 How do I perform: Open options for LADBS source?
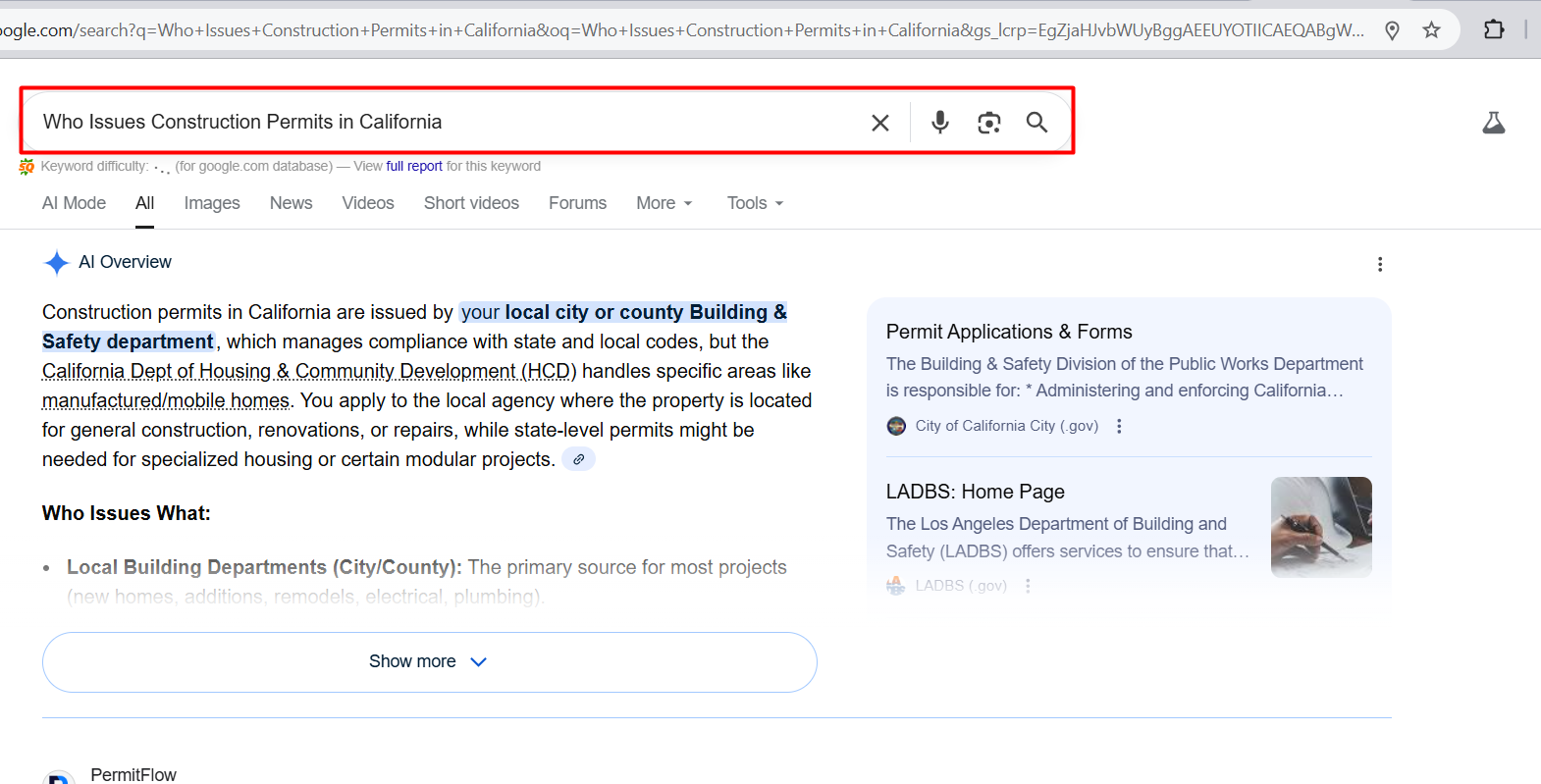tap(1028, 586)
